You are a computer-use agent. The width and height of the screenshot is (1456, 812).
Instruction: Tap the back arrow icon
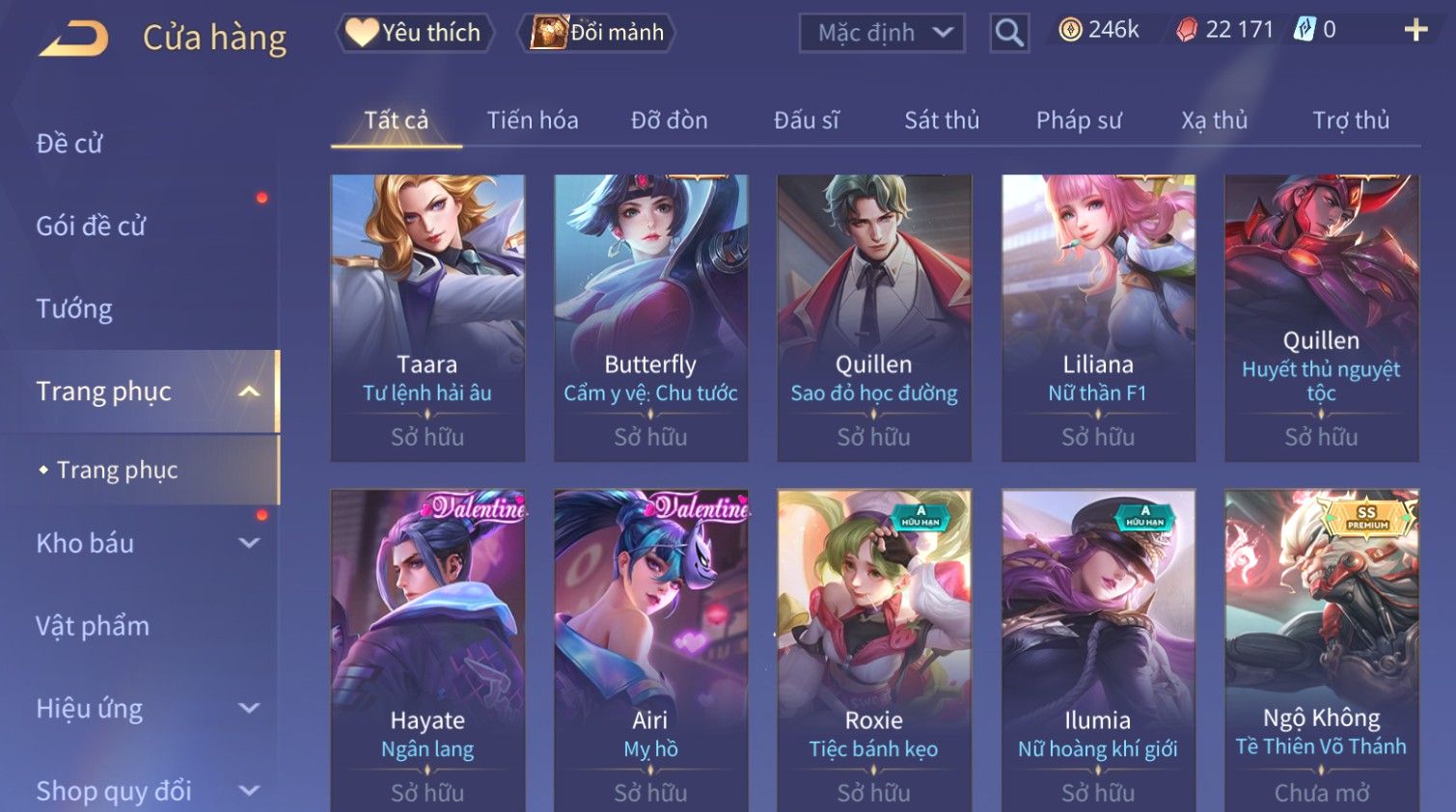[73, 39]
